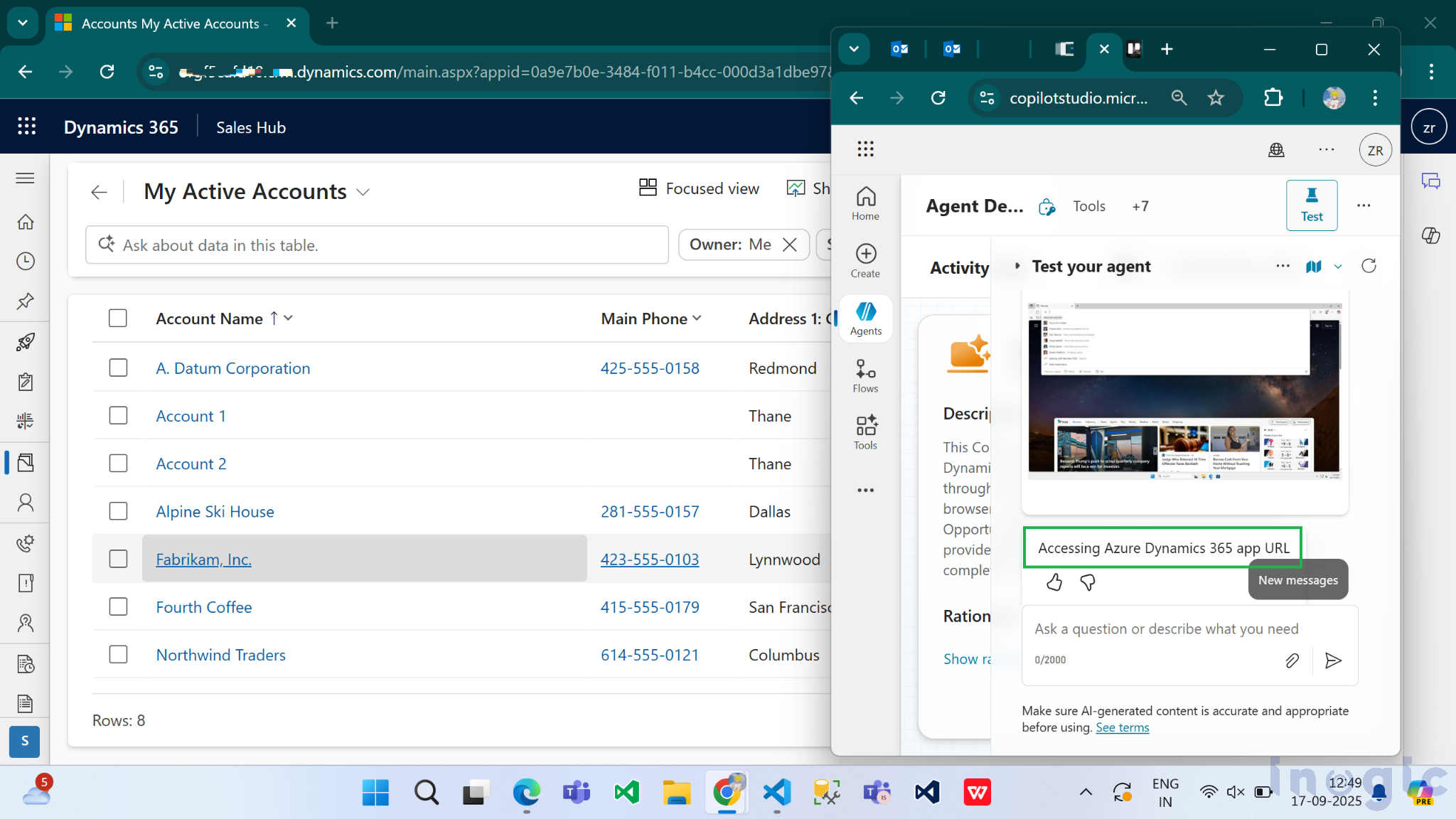
Task: Go back with arrow beside My Active Accounts
Action: [99, 192]
